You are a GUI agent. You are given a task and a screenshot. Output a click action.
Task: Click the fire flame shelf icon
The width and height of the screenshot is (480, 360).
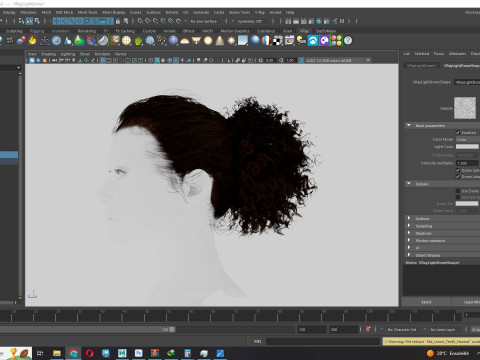point(33,41)
